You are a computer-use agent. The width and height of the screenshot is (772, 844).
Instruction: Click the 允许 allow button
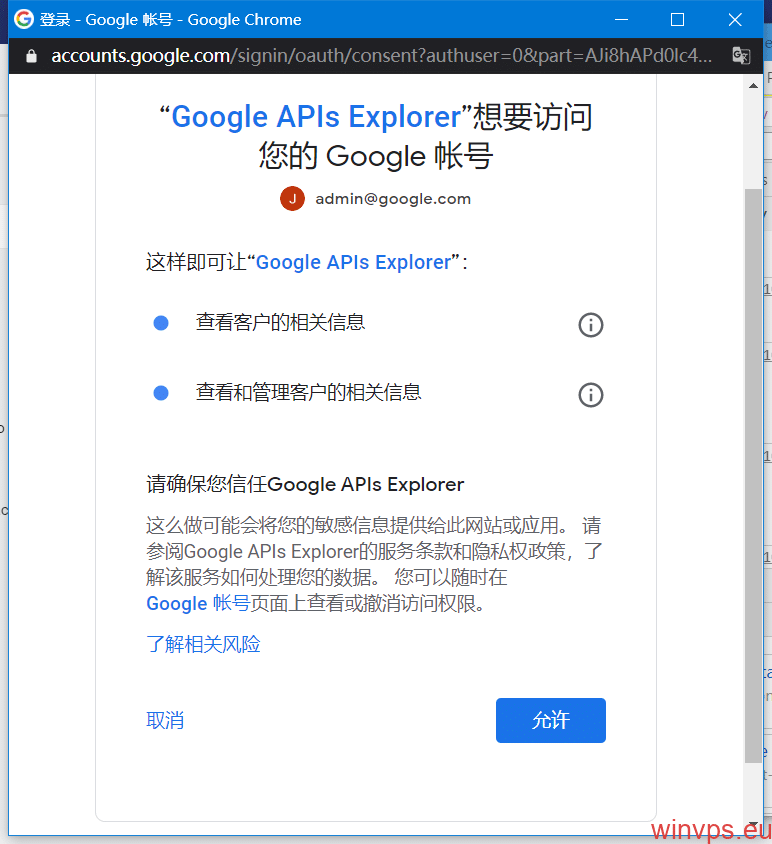[x=551, y=720]
